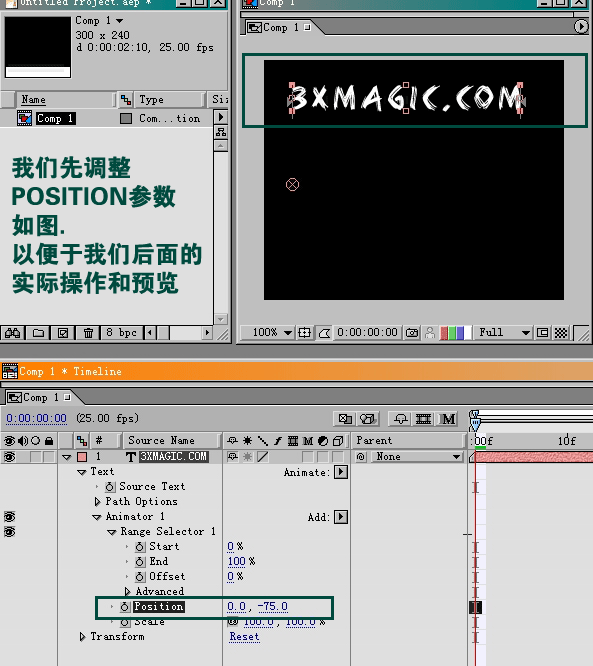
Task: Click the trash delete icon in Project panel
Action: point(88,333)
